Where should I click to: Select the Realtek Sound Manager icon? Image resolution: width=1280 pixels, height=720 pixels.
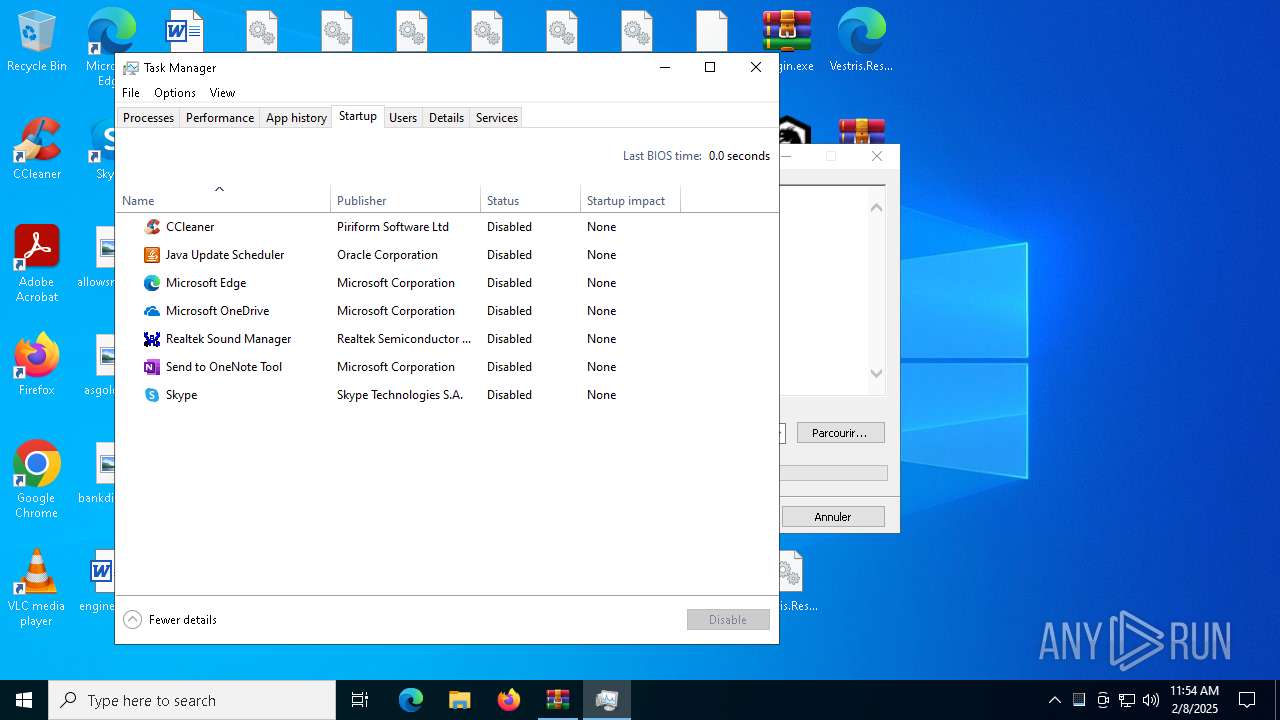(152, 339)
